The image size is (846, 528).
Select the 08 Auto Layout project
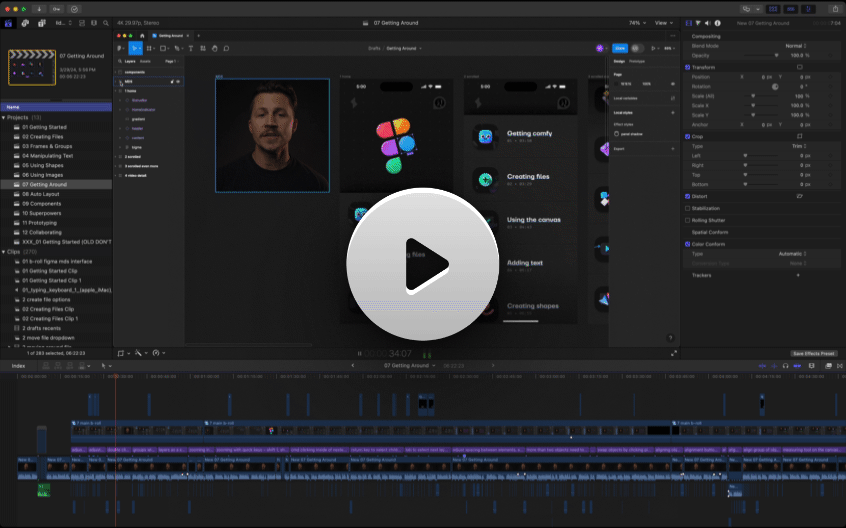click(x=39, y=194)
